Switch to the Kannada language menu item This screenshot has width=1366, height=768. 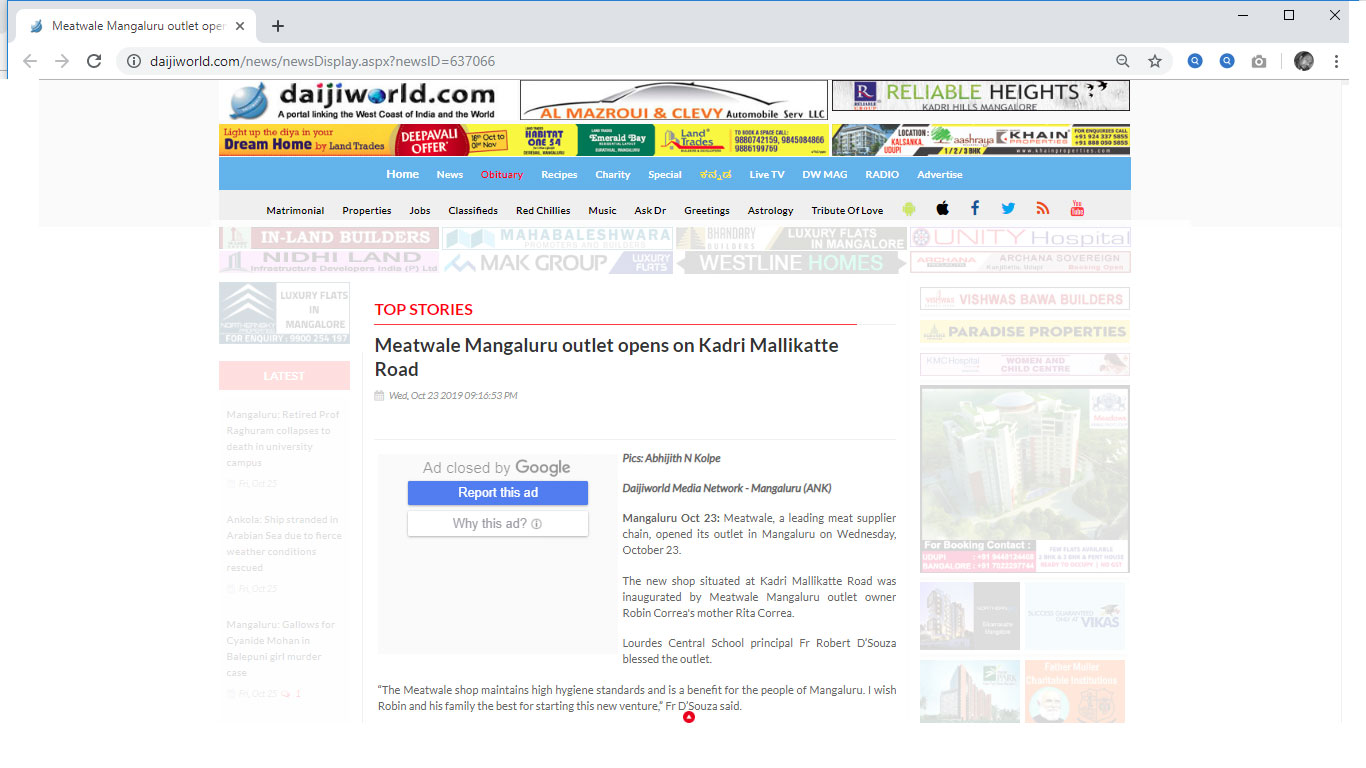[x=716, y=174]
